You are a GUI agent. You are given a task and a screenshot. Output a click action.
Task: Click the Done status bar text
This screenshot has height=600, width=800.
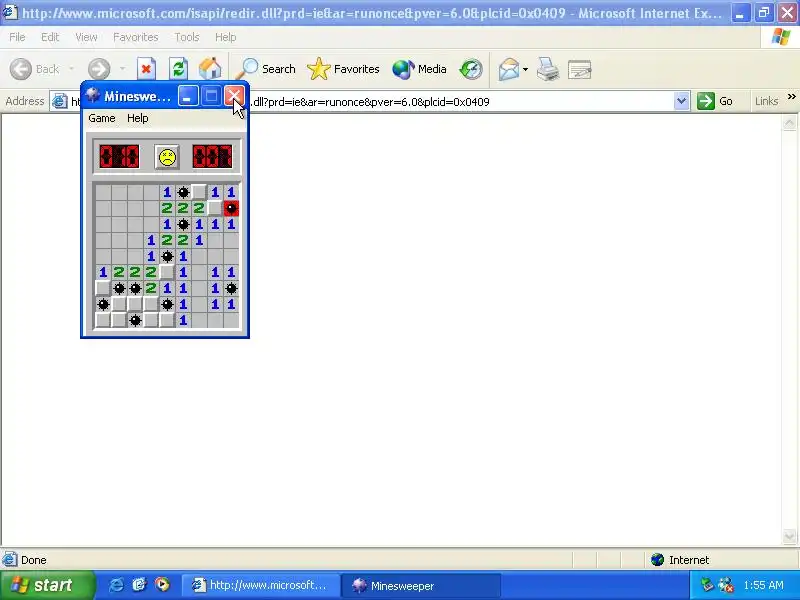pos(34,560)
